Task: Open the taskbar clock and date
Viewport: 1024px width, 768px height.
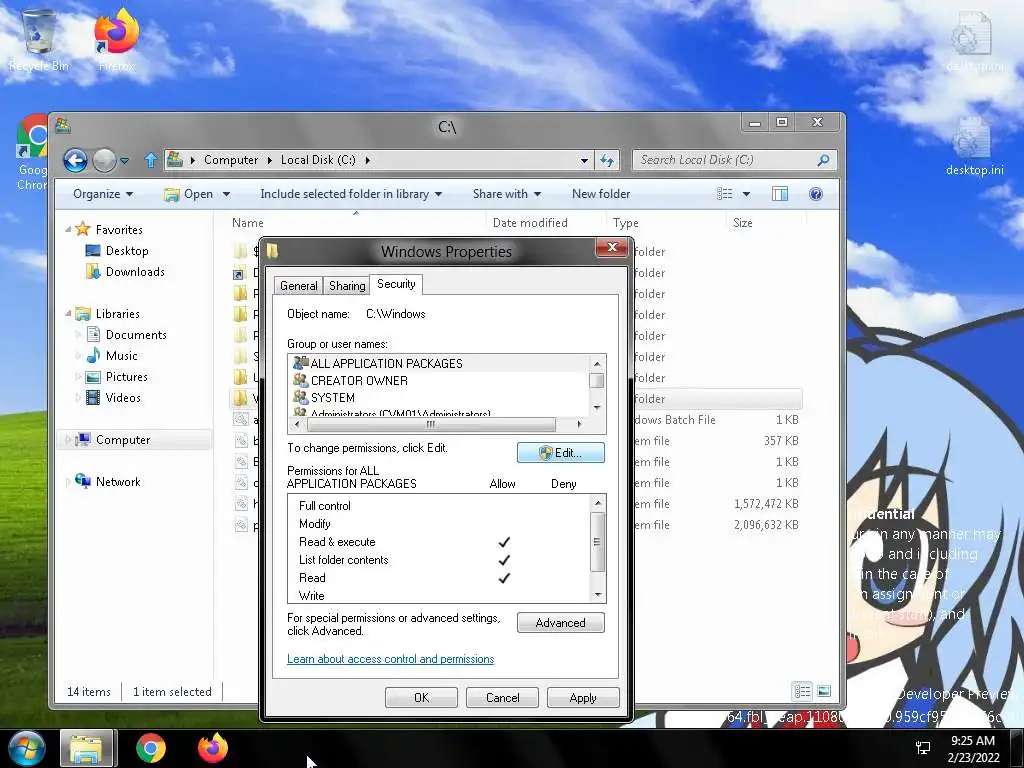Action: point(973,748)
